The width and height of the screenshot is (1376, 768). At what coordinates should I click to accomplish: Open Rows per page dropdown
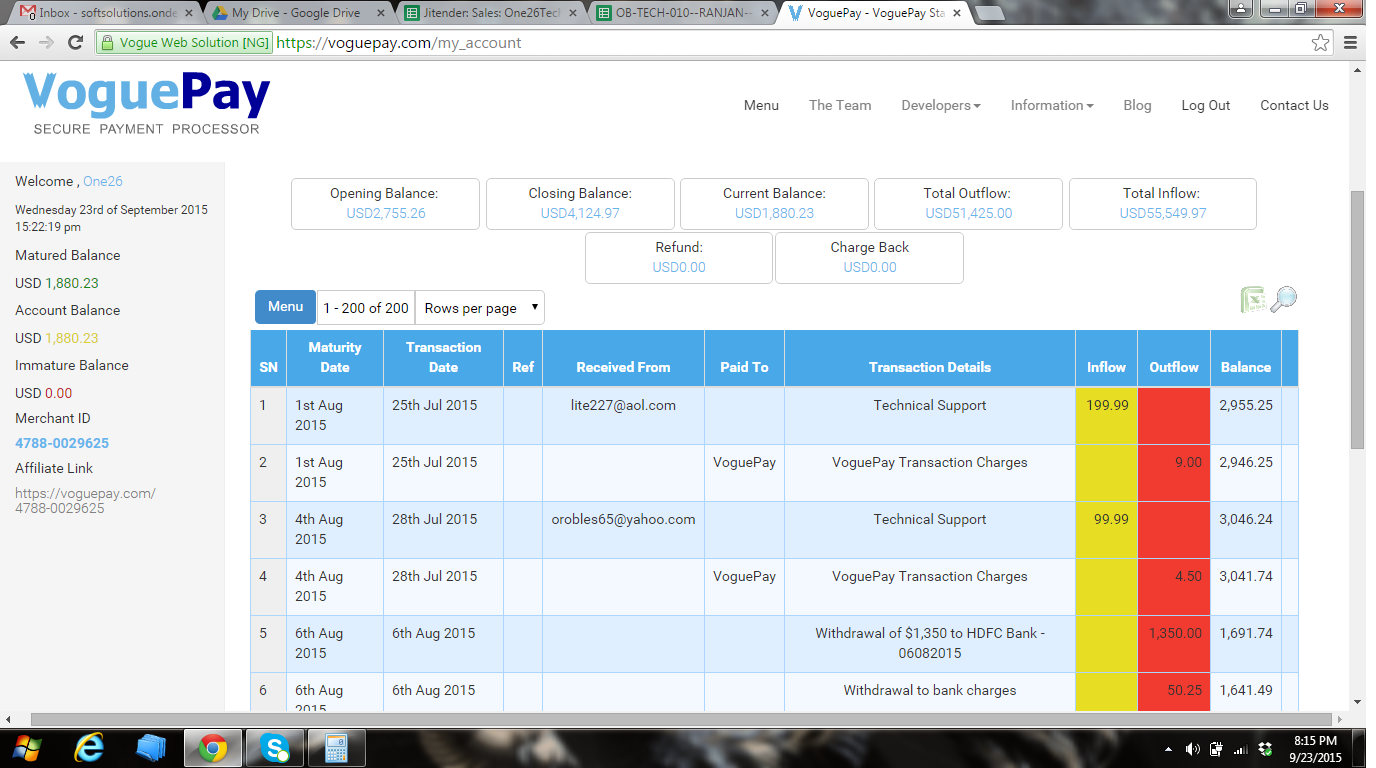[x=480, y=308]
